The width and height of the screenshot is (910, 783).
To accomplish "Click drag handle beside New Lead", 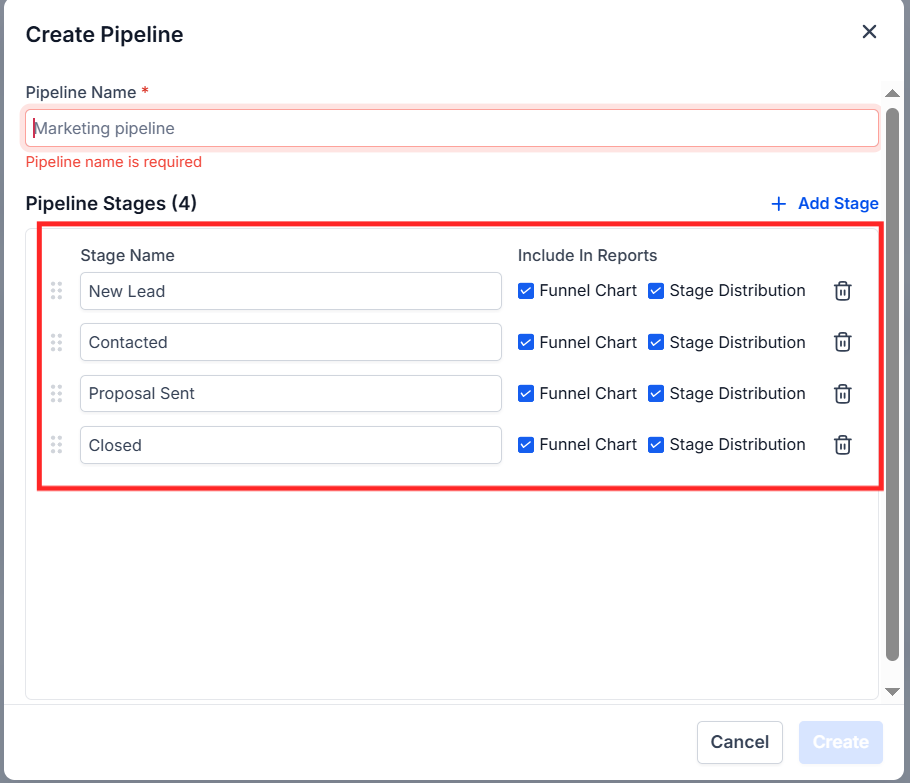I will pyautogui.click(x=57, y=291).
